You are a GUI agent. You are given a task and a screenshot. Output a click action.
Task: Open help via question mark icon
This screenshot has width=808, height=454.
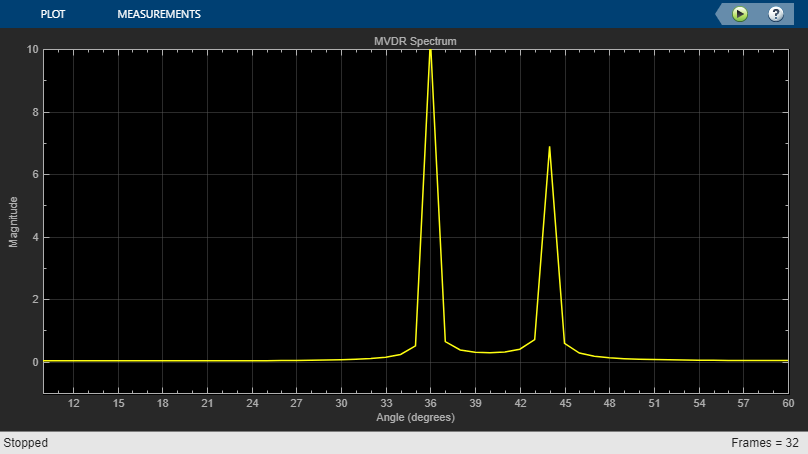776,14
